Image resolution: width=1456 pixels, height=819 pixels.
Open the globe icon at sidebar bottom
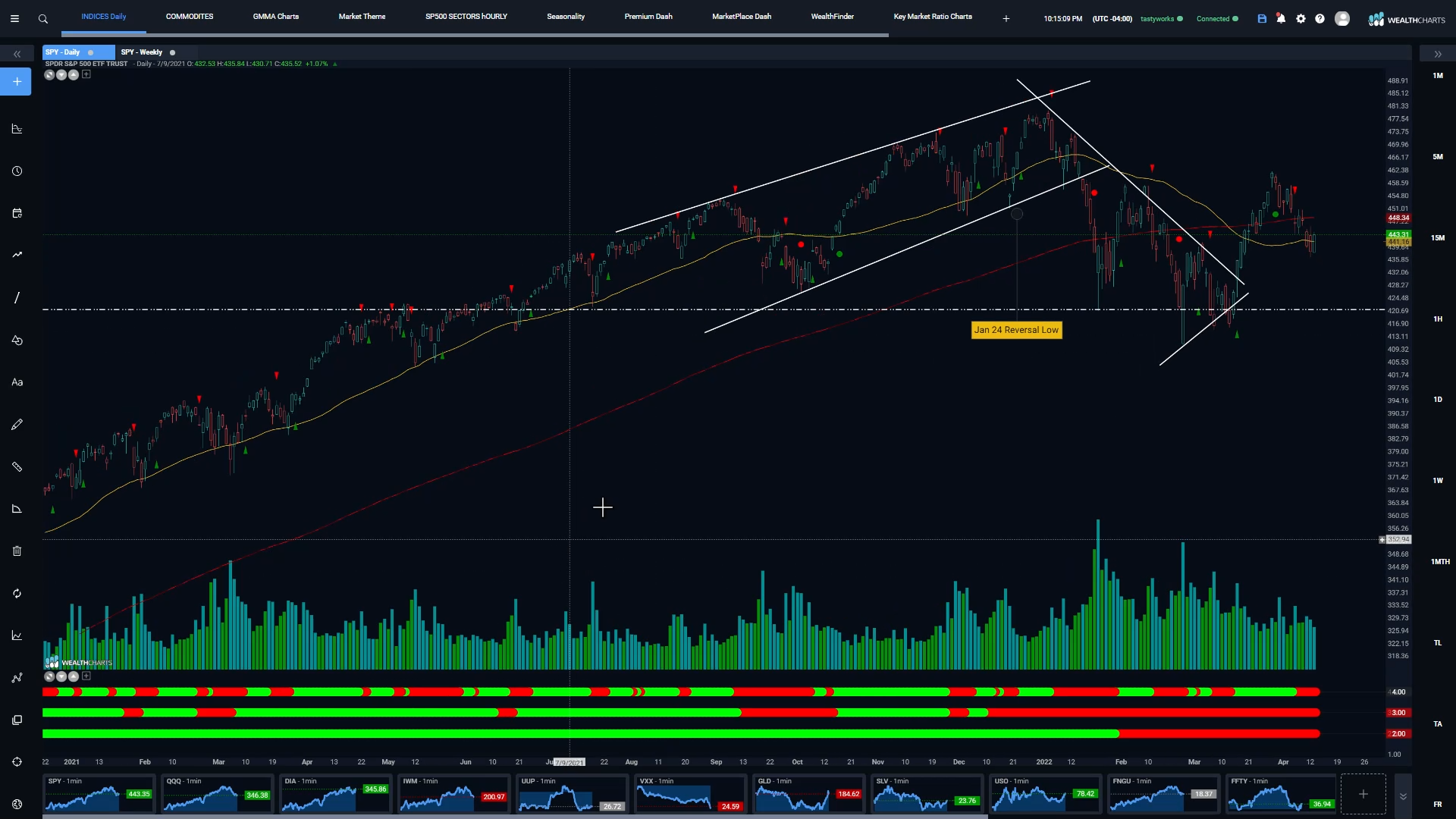[x=17, y=804]
